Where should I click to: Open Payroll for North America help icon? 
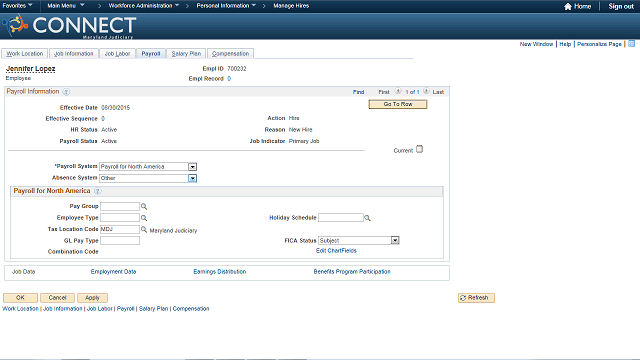point(98,191)
